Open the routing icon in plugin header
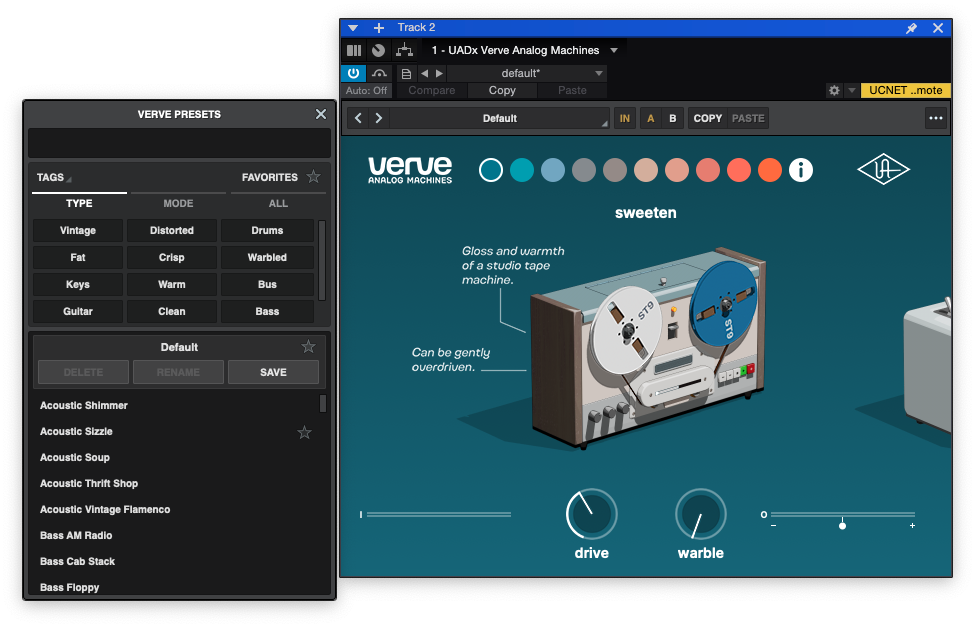This screenshot has height=627, width=975. coord(404,50)
